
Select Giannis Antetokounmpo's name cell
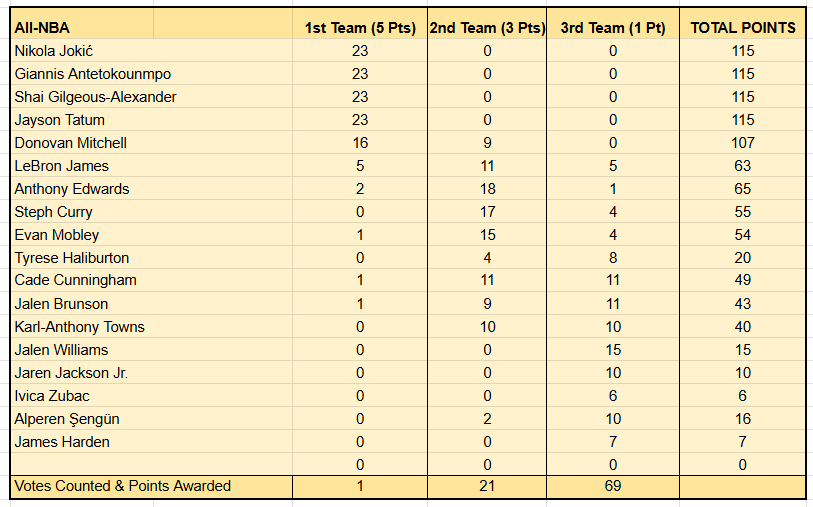point(151,74)
